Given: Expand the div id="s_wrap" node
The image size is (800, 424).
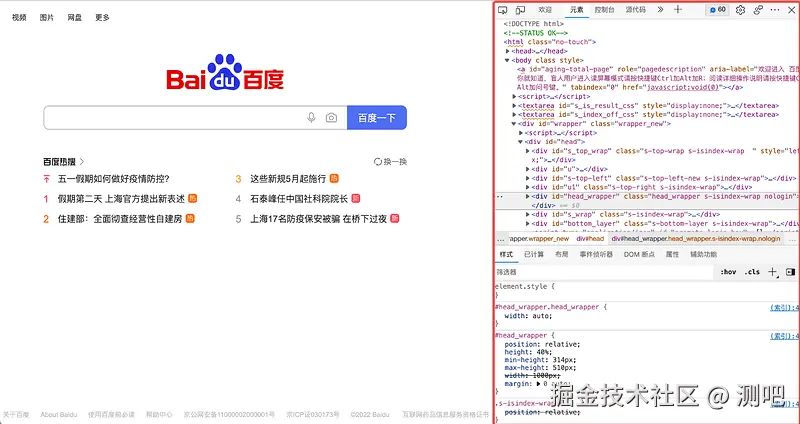Looking at the screenshot, I should (528, 214).
